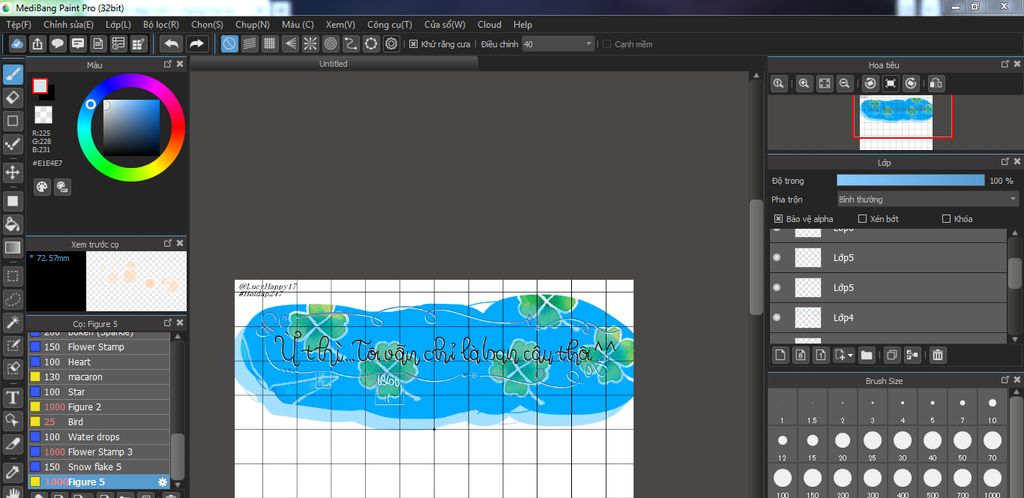Click the foreground color swatch
This screenshot has height=498, width=1024.
point(40,86)
